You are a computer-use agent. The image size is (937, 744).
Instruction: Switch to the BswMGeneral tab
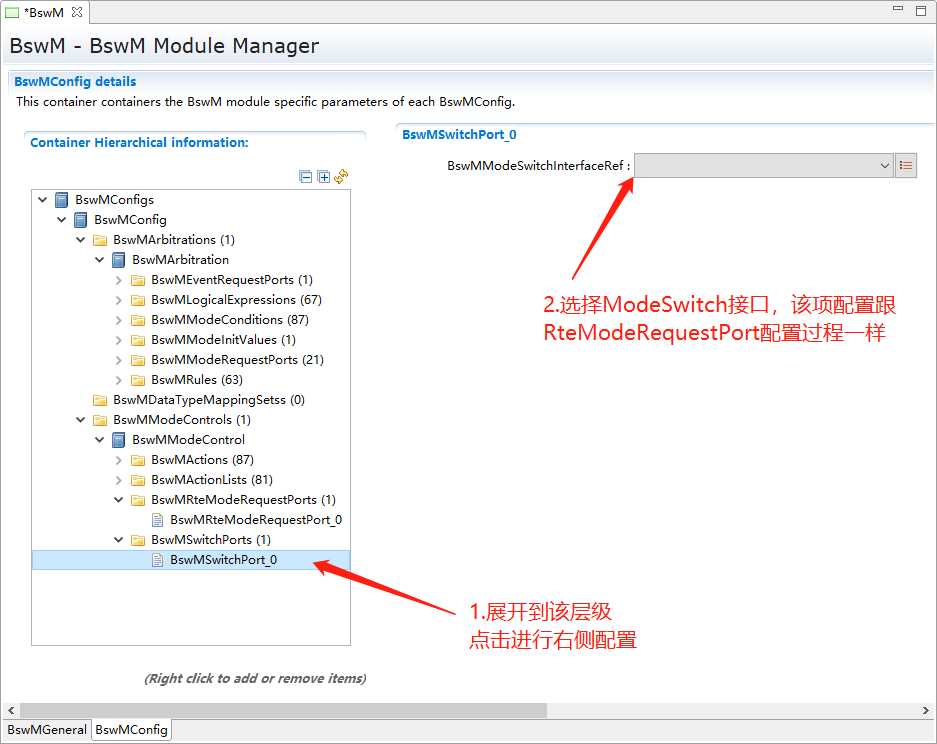pos(46,730)
